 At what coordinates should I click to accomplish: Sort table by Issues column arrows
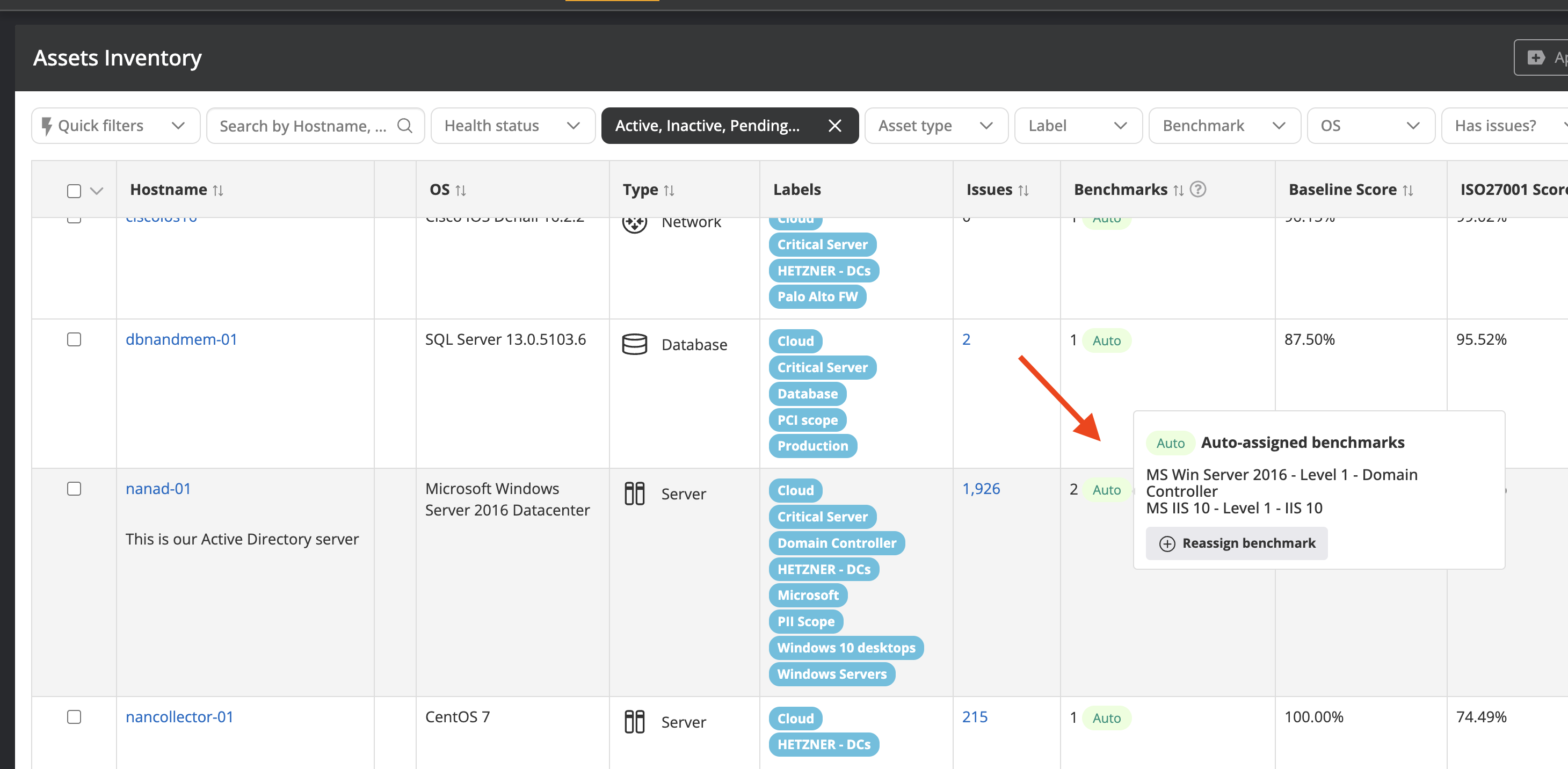pyautogui.click(x=1023, y=191)
